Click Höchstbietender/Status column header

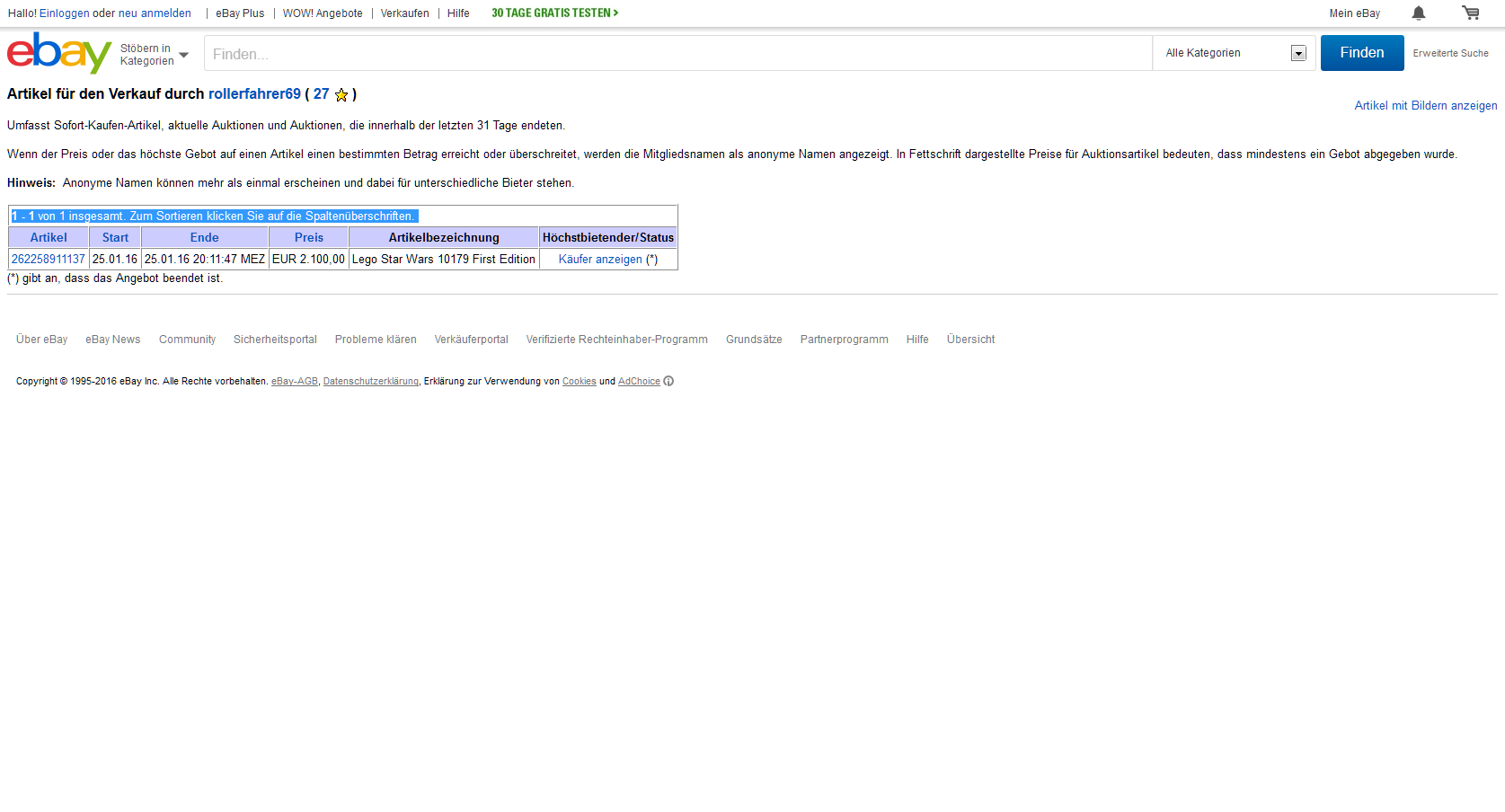coord(608,237)
